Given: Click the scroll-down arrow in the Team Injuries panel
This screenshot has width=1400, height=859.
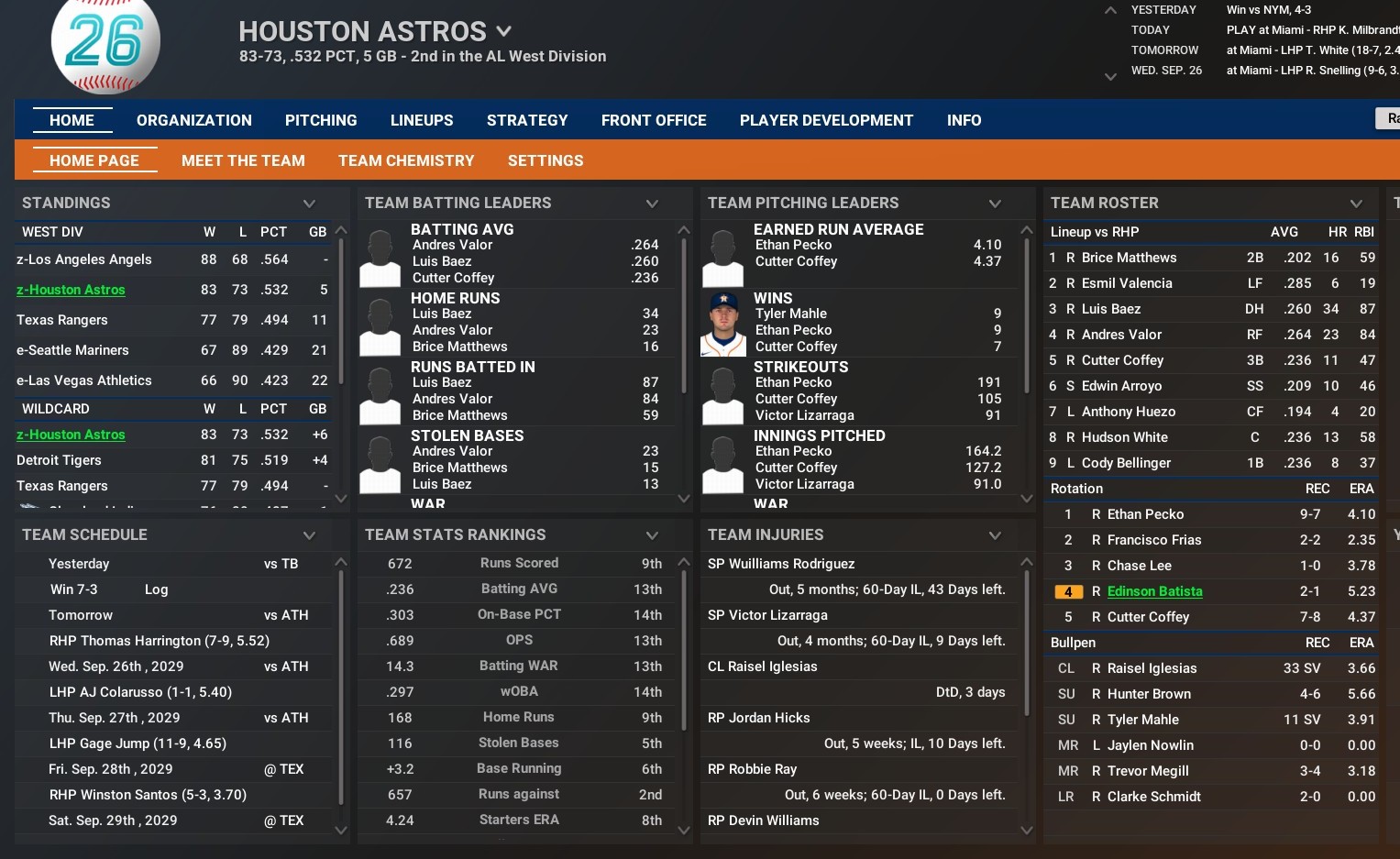Looking at the screenshot, I should [1026, 830].
